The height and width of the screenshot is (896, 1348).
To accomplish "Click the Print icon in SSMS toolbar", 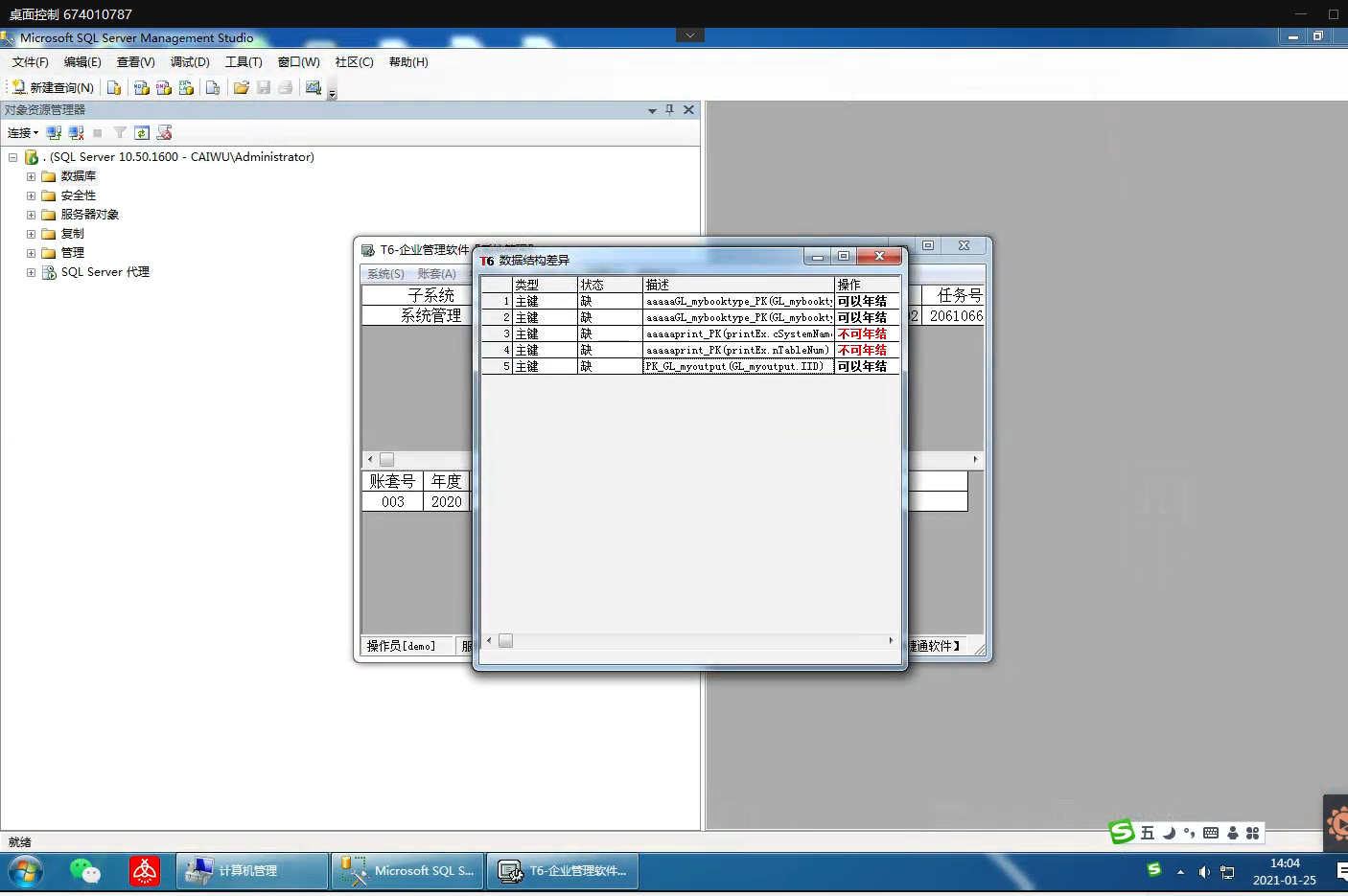I will pyautogui.click(x=285, y=87).
